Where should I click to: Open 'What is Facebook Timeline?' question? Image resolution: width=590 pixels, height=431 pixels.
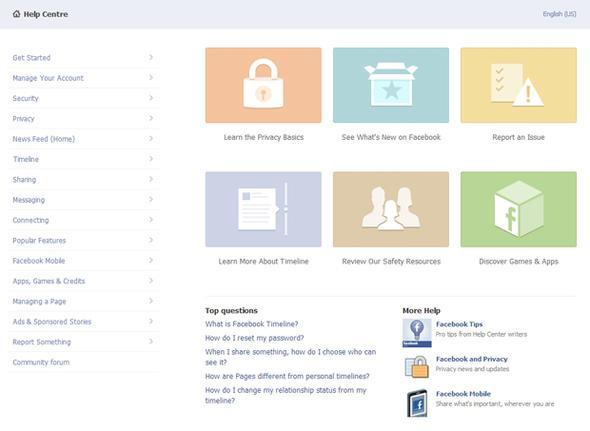(252, 324)
